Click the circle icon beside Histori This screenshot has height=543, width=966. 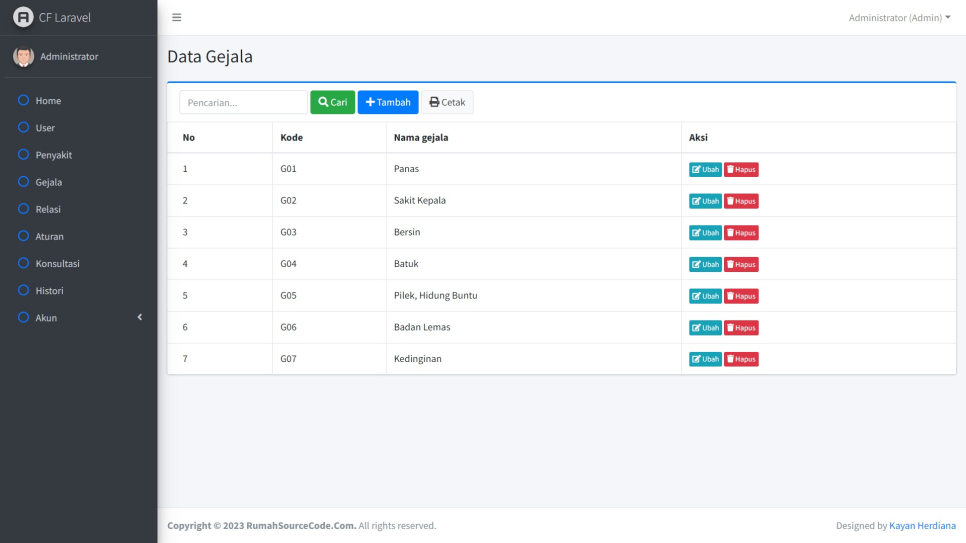point(23,290)
